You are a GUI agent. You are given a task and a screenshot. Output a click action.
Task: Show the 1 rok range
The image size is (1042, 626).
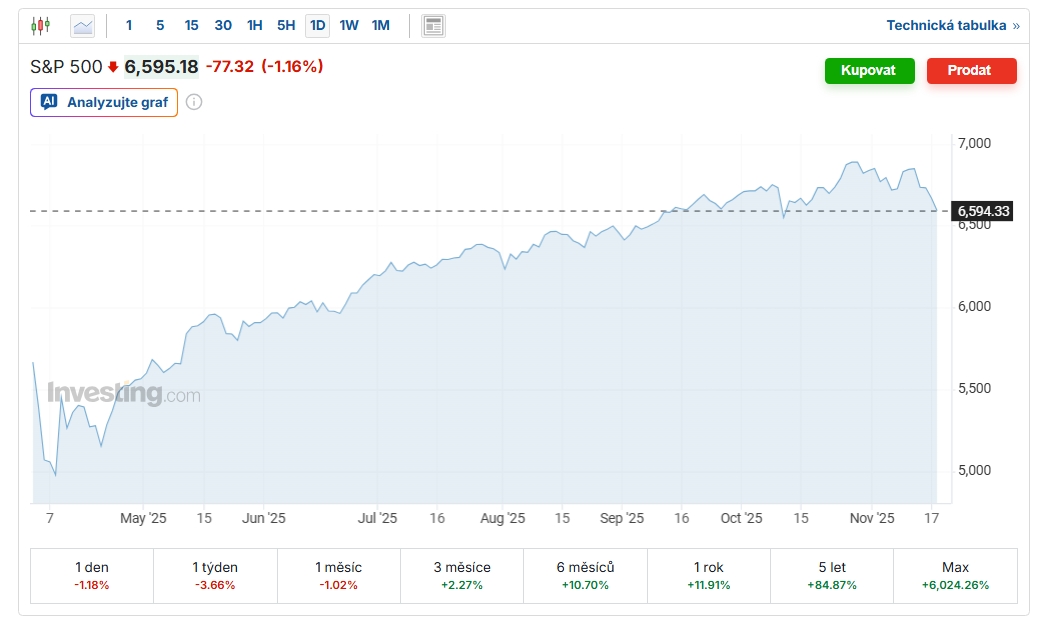(709, 575)
